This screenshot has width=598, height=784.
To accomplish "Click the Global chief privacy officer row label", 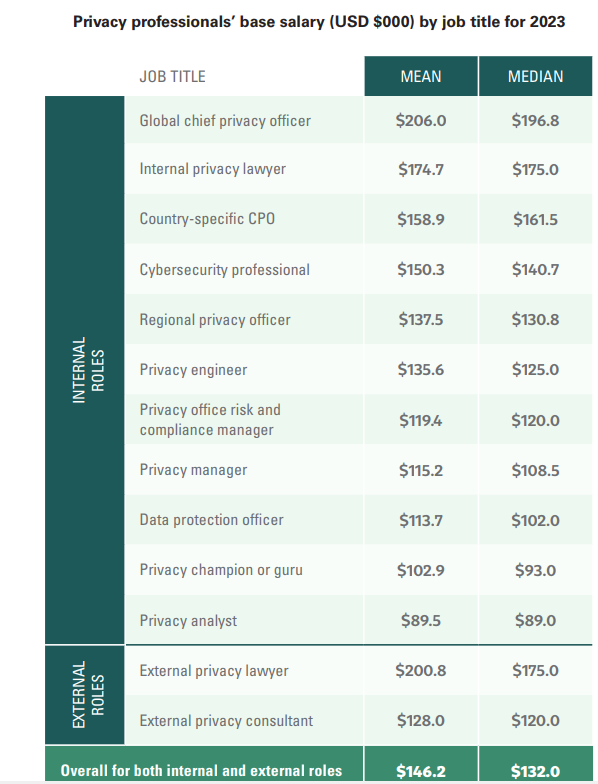I will coord(225,120).
